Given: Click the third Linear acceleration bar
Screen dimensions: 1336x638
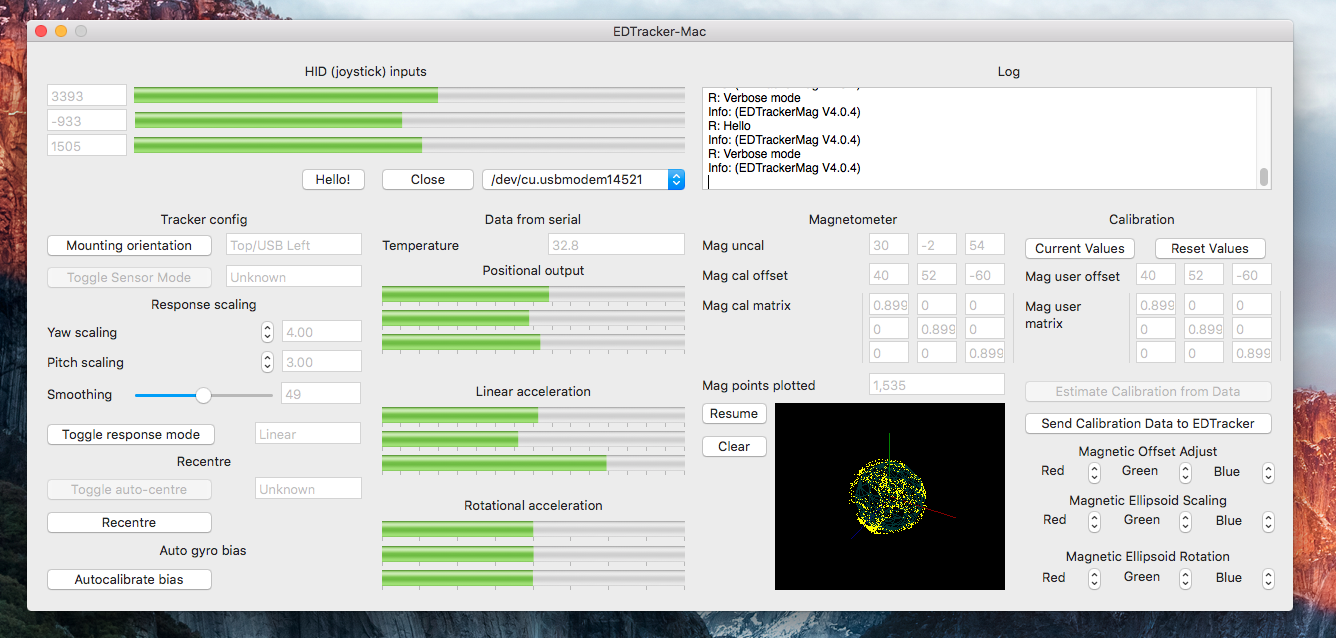Looking at the screenshot, I should pos(533,464).
